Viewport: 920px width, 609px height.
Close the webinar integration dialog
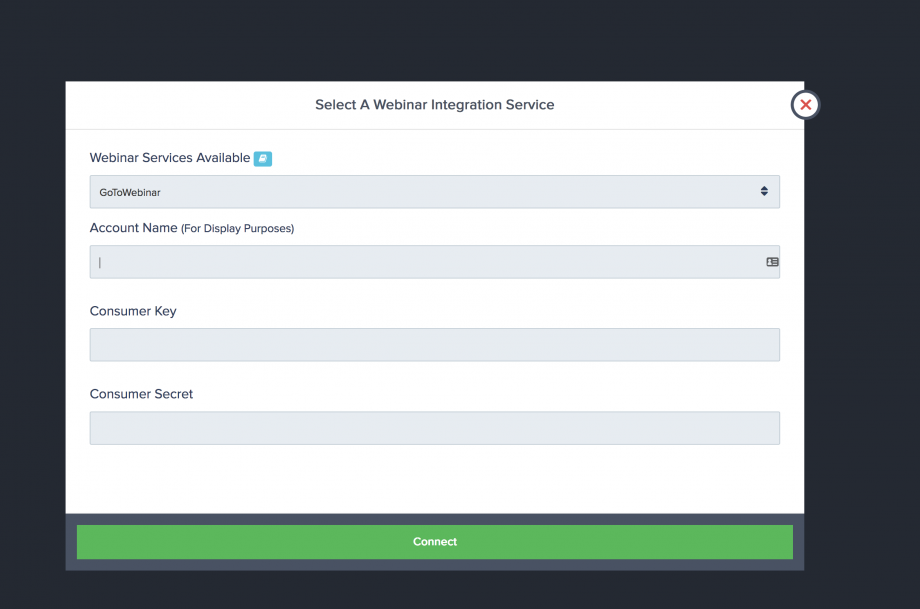(x=805, y=105)
